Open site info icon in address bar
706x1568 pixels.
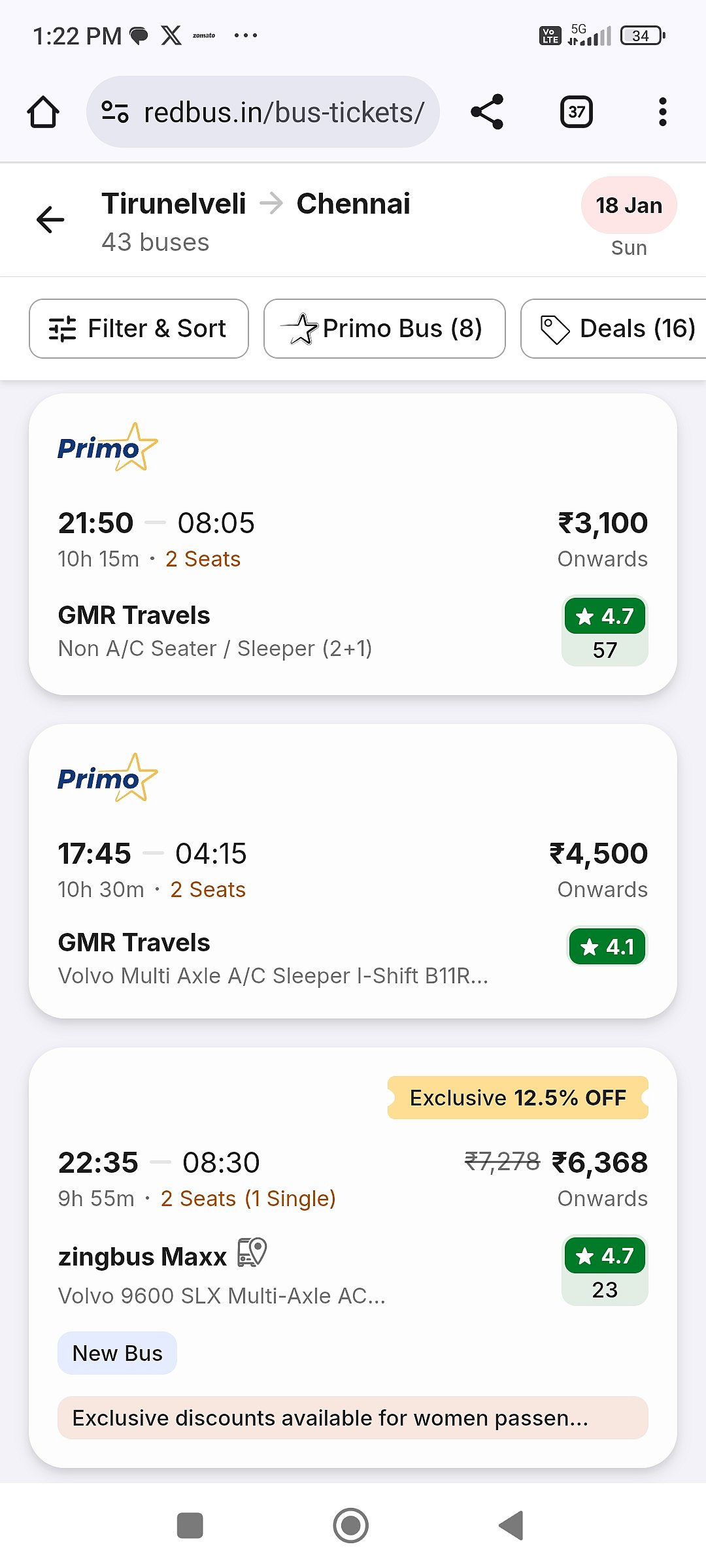coord(115,112)
